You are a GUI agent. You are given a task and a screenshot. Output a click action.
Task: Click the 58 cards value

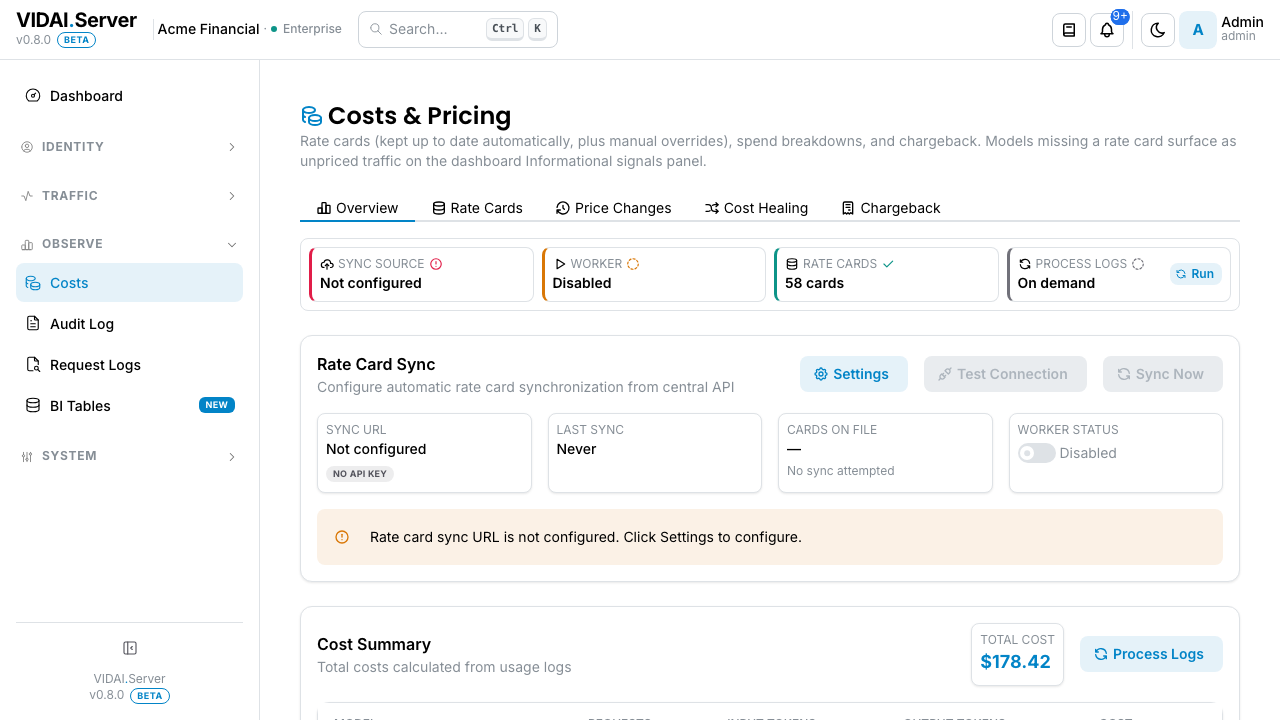pos(815,283)
